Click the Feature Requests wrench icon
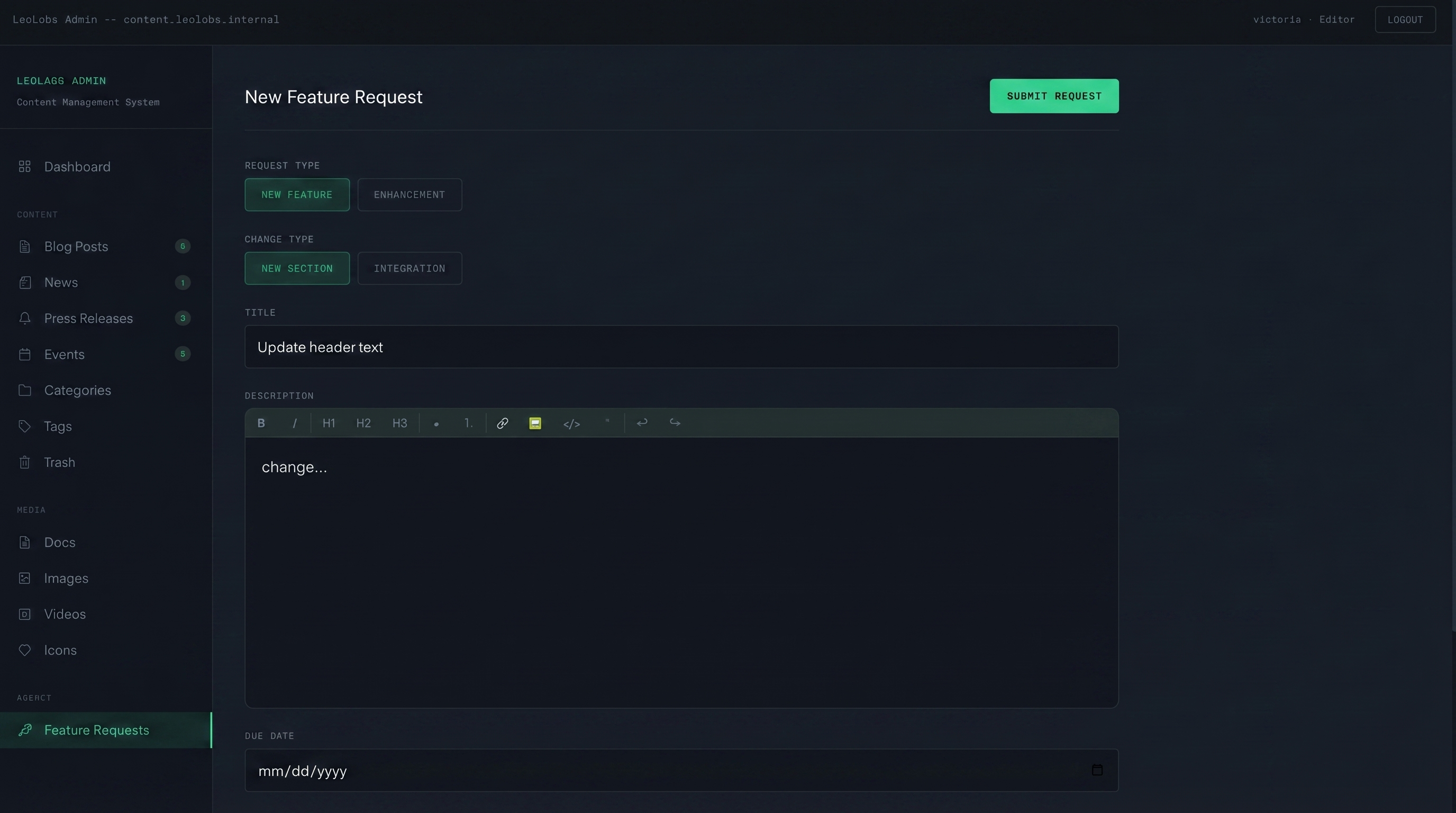The height and width of the screenshot is (813, 1456). tap(24, 730)
